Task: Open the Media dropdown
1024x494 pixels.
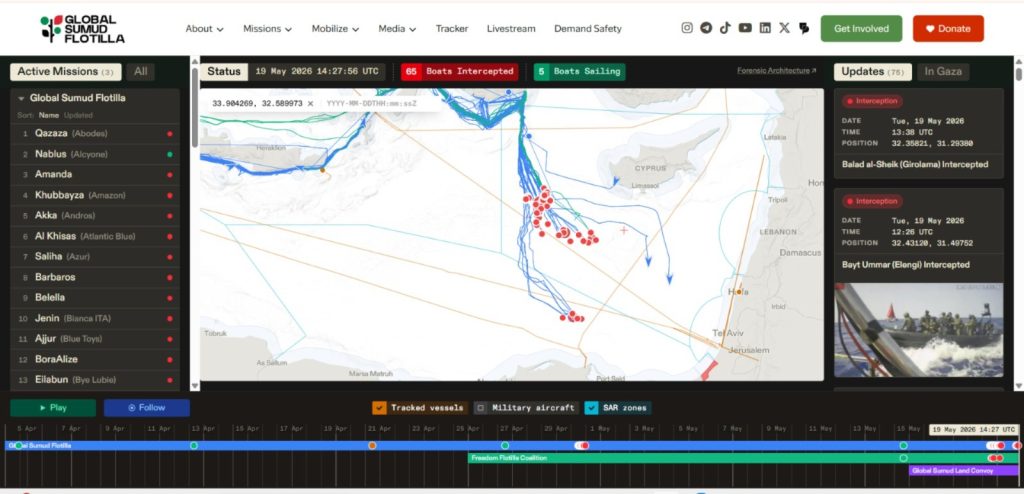Action: click(x=397, y=29)
